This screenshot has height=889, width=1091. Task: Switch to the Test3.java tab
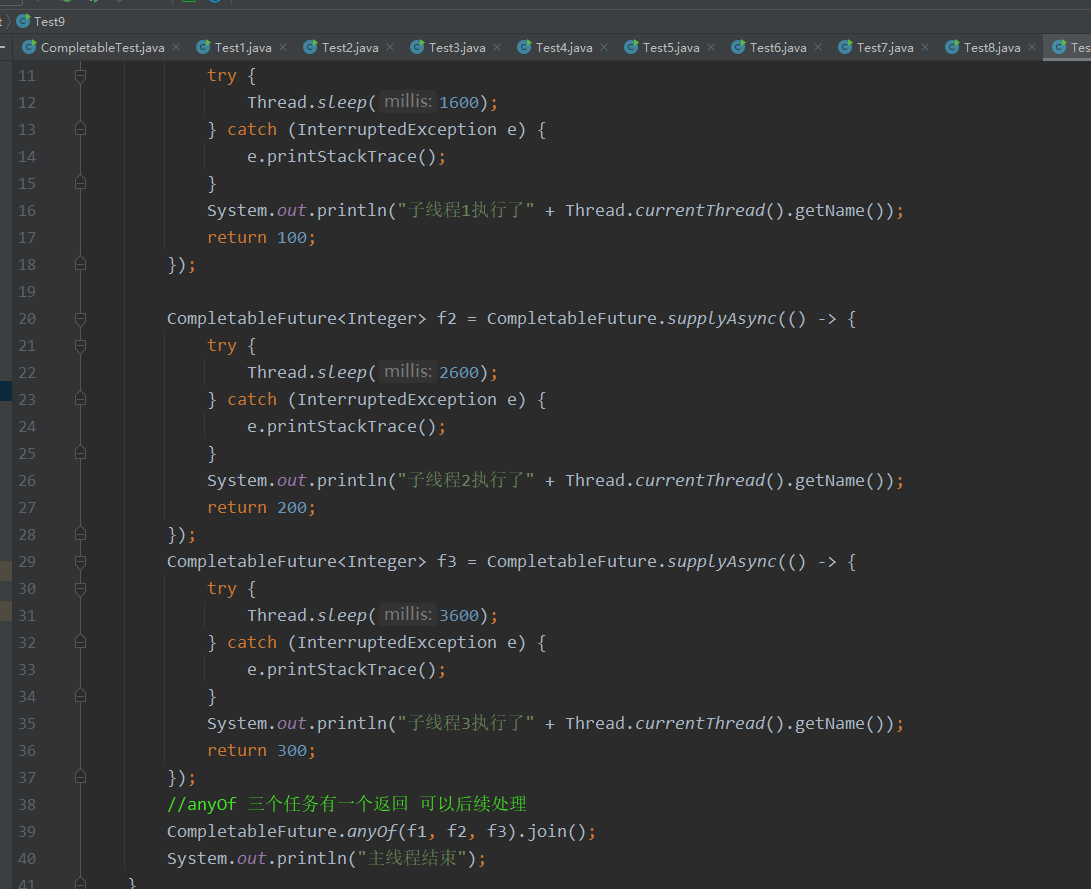pos(457,47)
